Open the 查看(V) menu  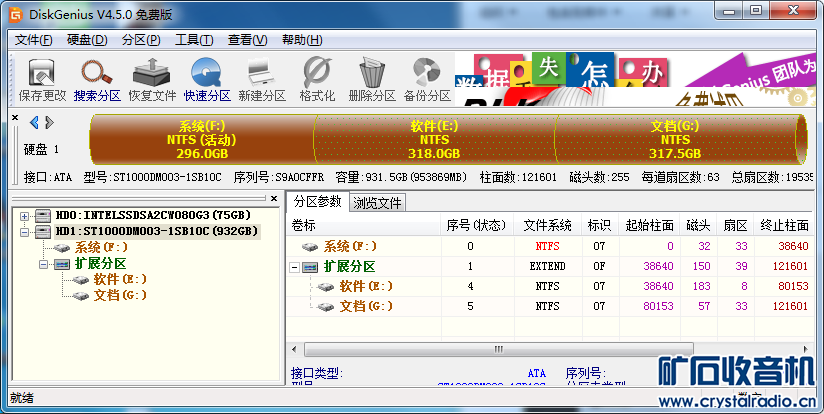point(248,40)
